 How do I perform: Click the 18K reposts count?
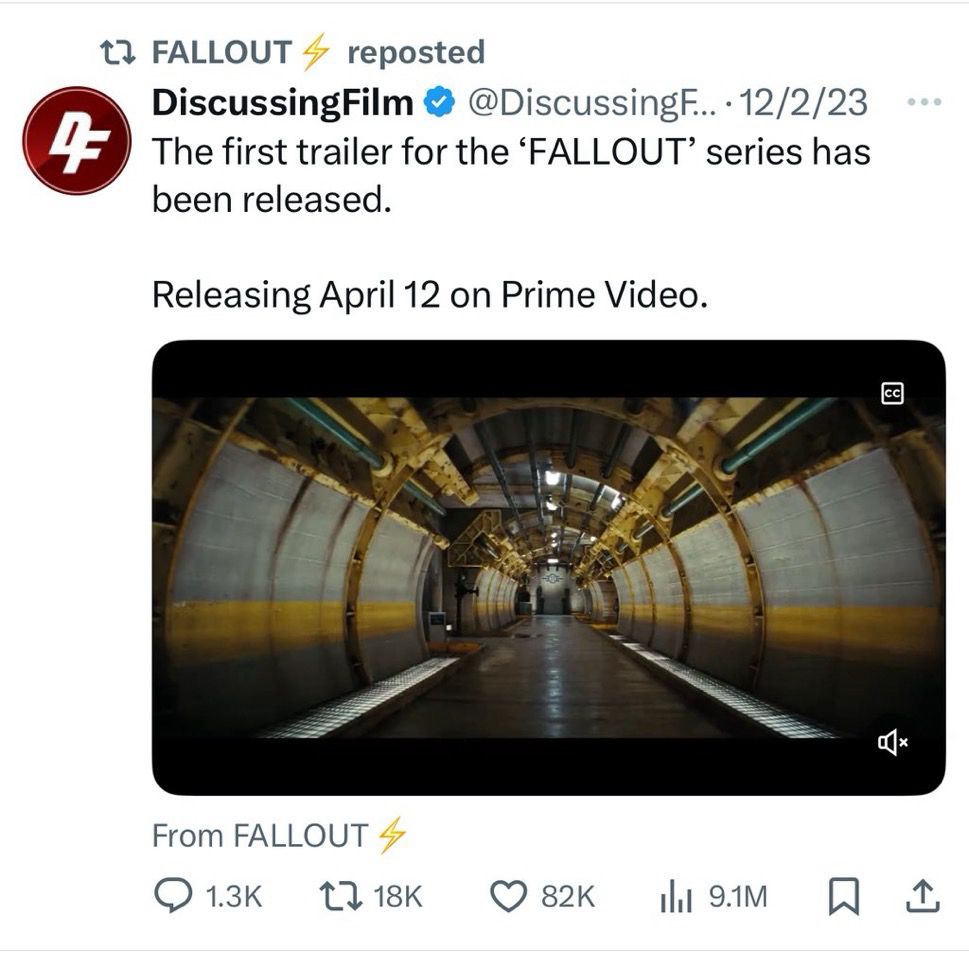click(x=397, y=897)
